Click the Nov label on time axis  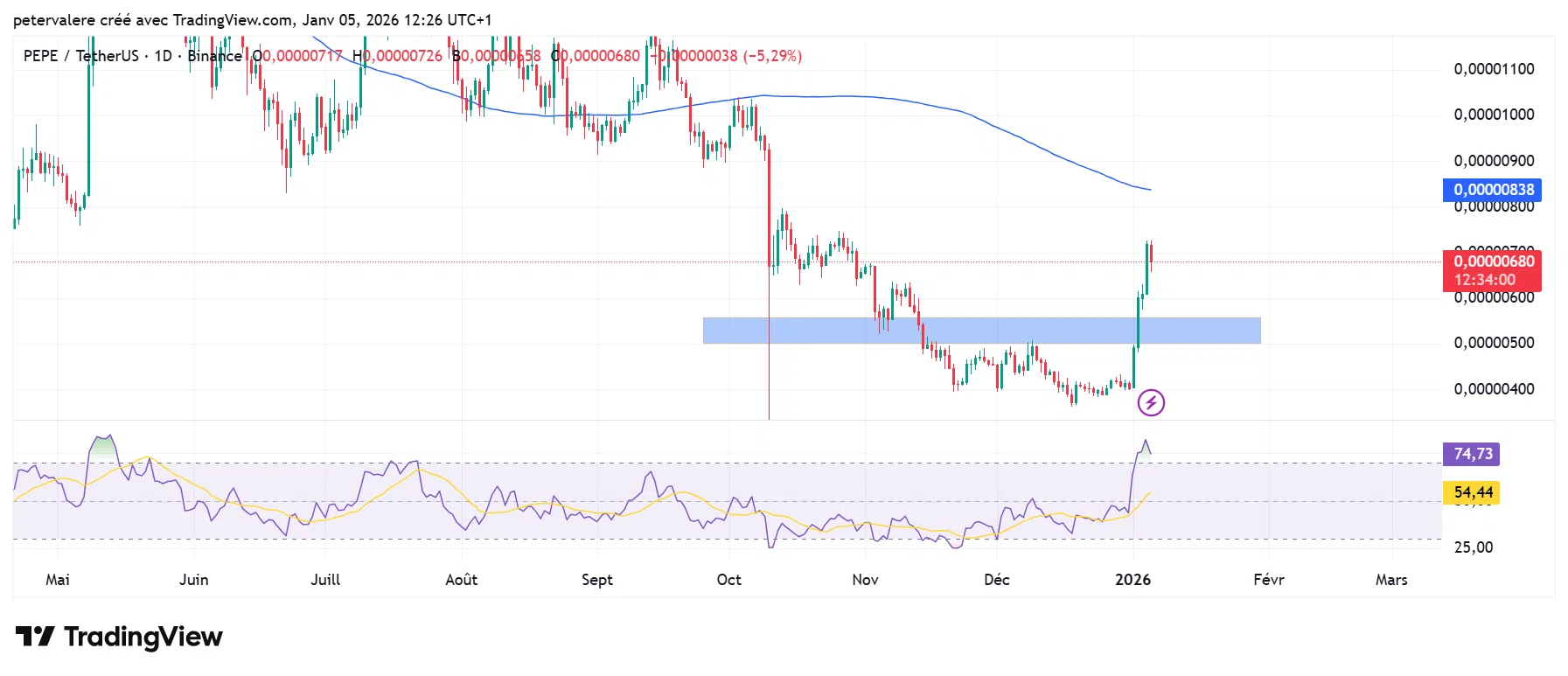click(865, 580)
